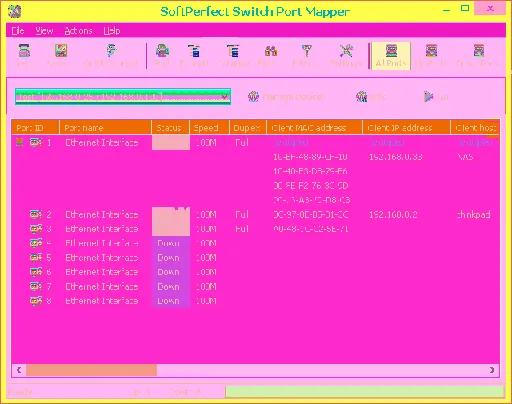The height and width of the screenshot is (404, 512).
Task: Open the File menu
Action: 18,31
